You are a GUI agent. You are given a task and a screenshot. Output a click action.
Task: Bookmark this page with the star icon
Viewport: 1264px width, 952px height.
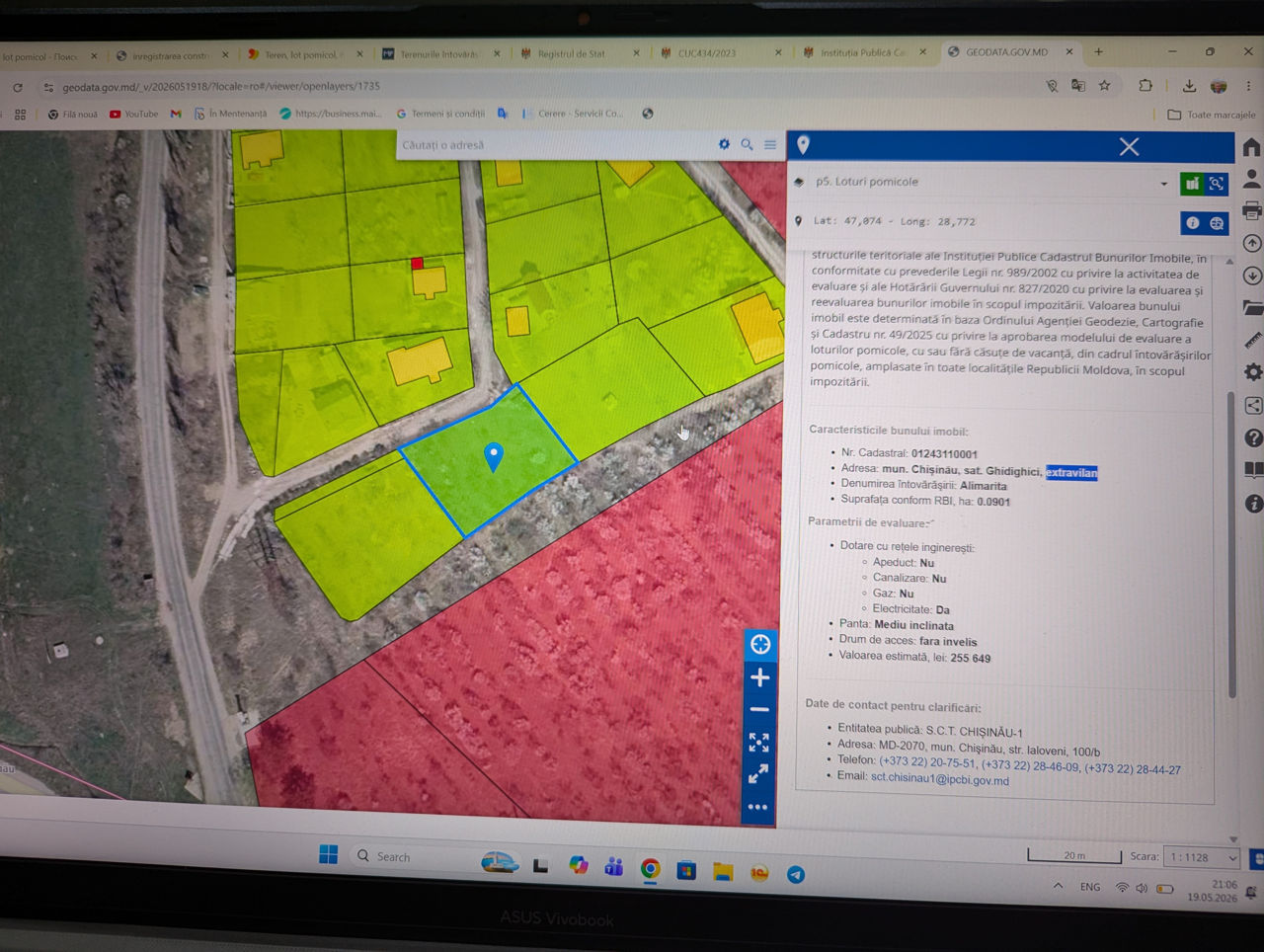pyautogui.click(x=1105, y=86)
